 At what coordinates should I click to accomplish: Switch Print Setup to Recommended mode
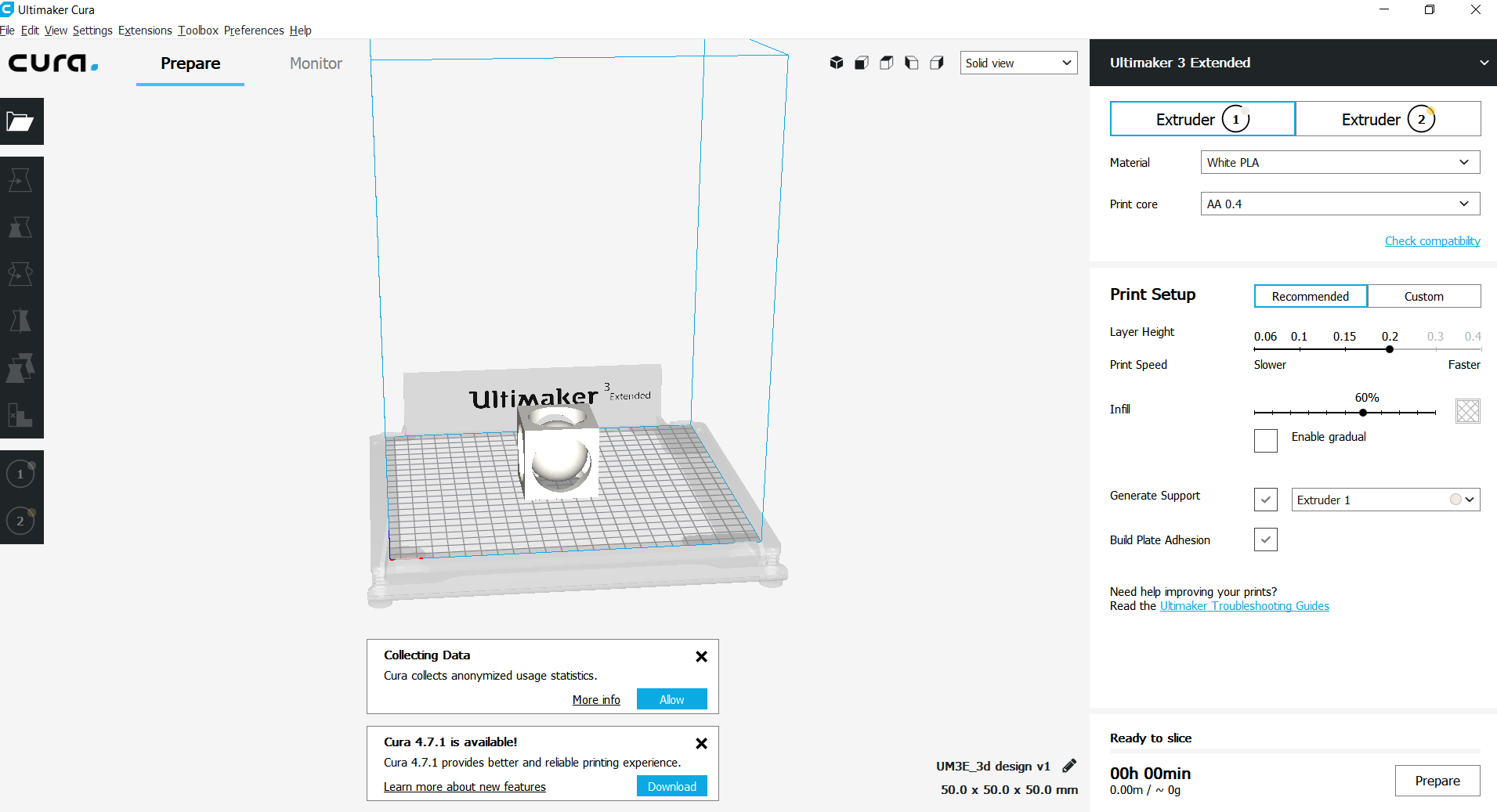coord(1311,296)
